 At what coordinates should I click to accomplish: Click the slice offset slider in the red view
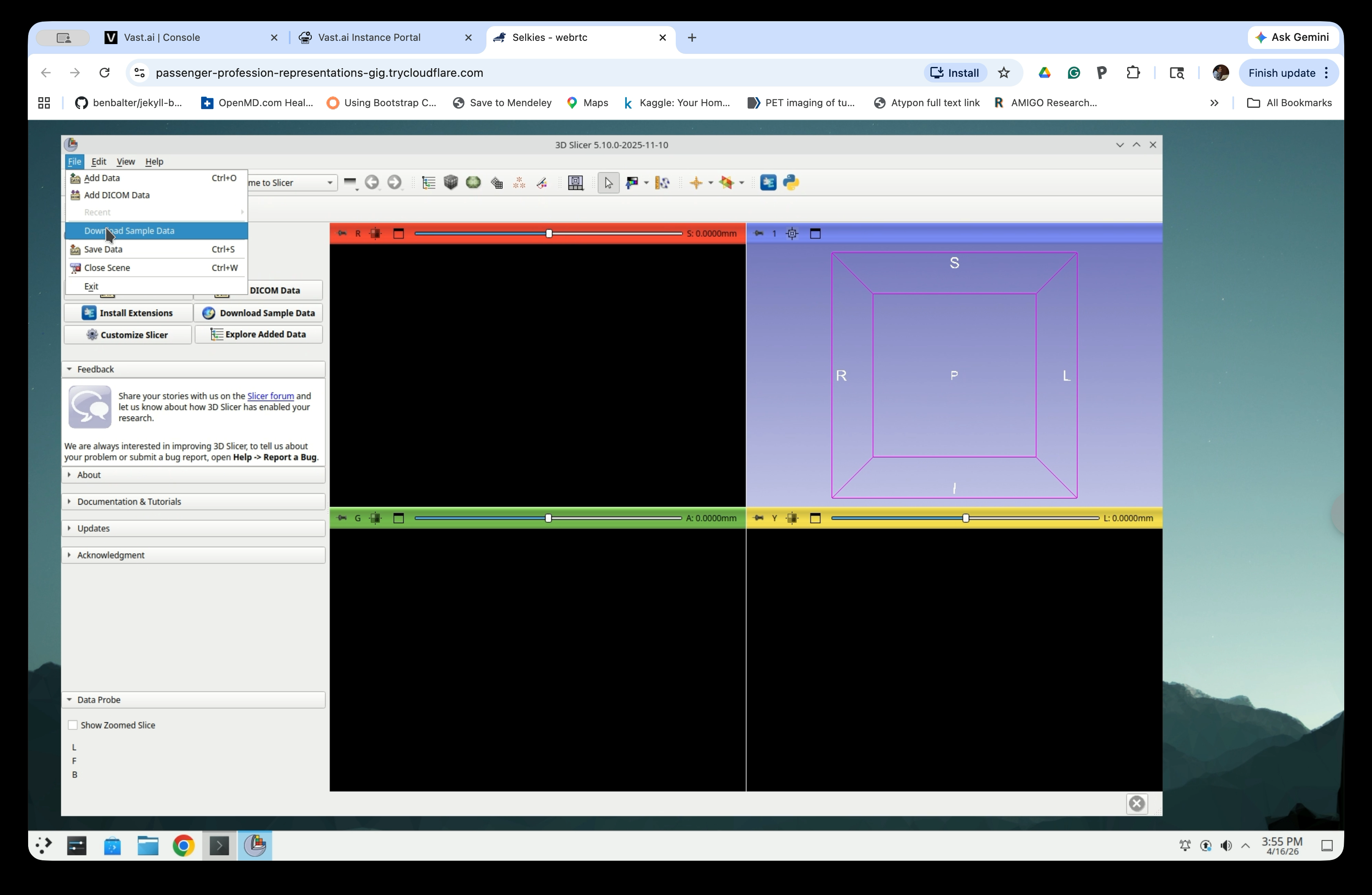coord(548,234)
